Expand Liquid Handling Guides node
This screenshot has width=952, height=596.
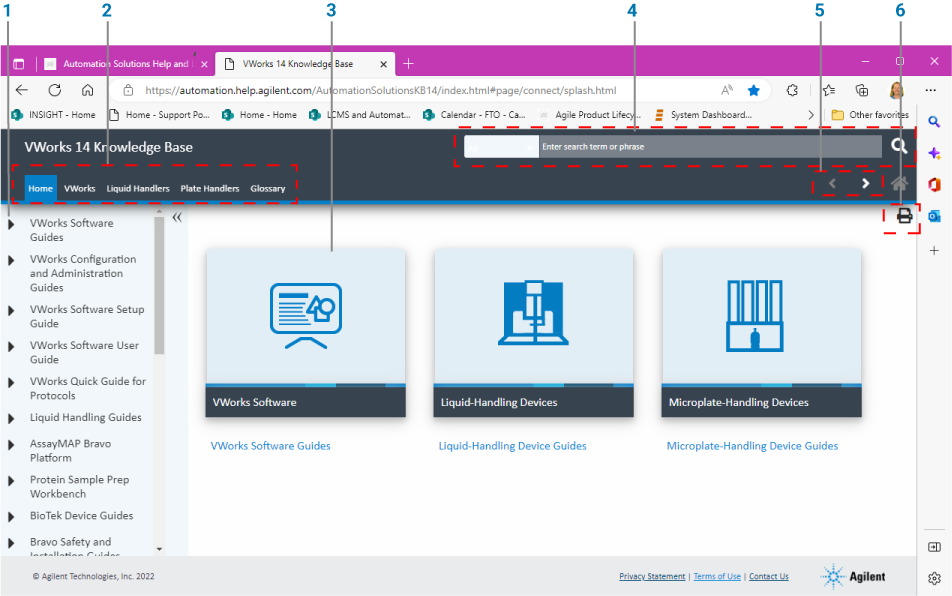[11, 419]
